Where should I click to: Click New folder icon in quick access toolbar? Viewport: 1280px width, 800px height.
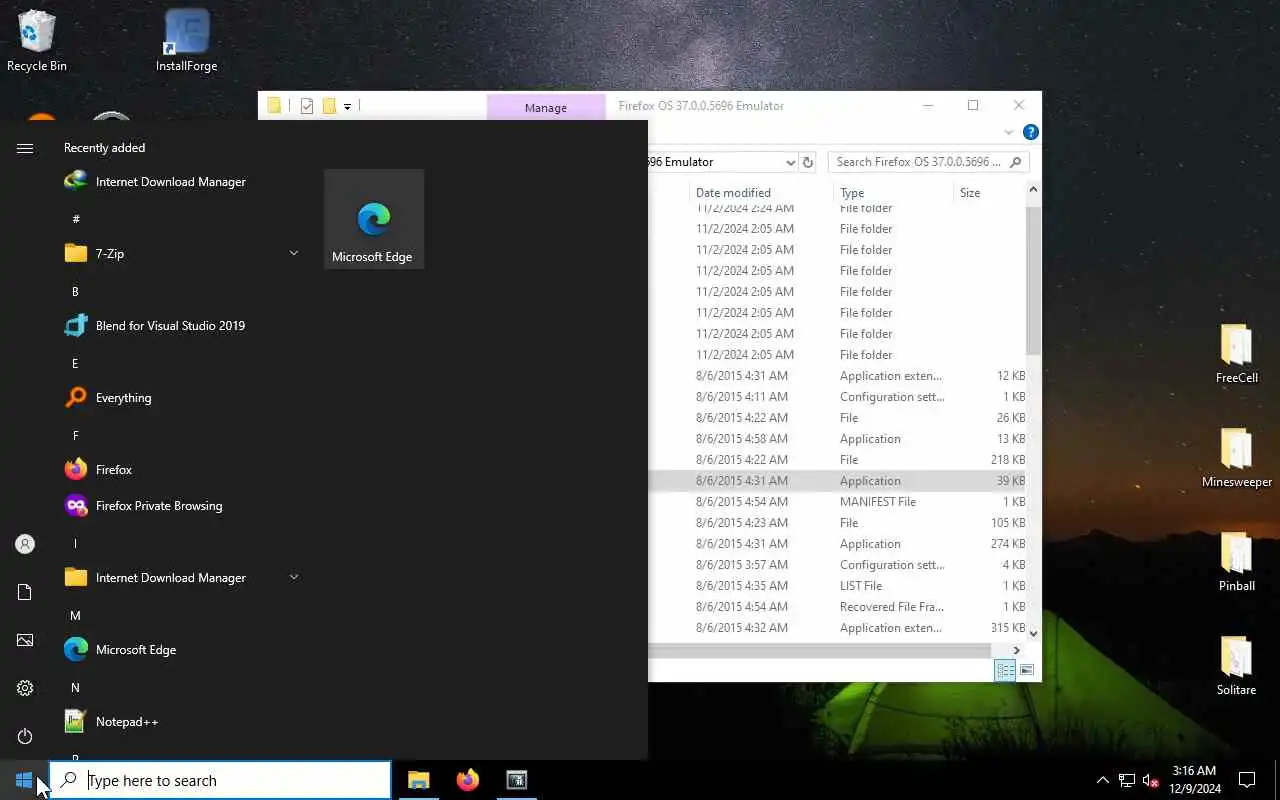coord(329,106)
